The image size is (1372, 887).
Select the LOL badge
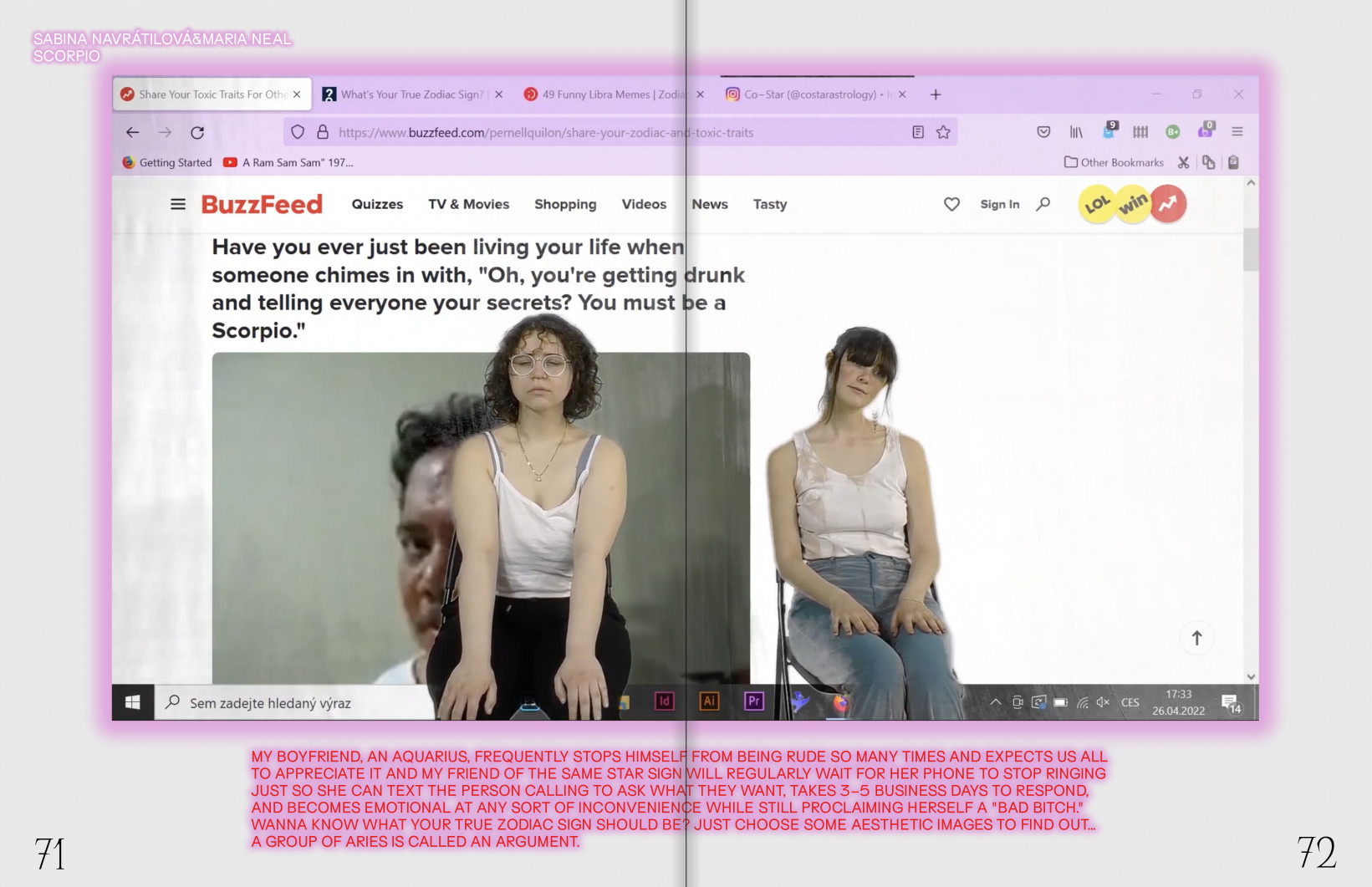coord(1097,204)
